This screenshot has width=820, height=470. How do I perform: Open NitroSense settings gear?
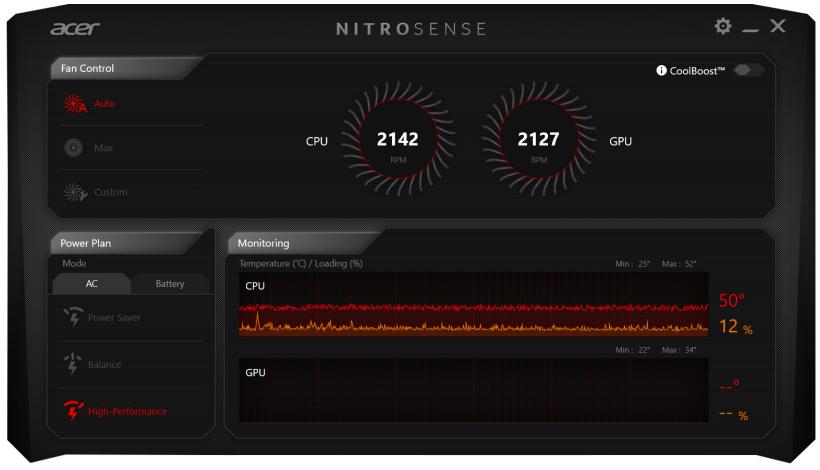[x=723, y=26]
